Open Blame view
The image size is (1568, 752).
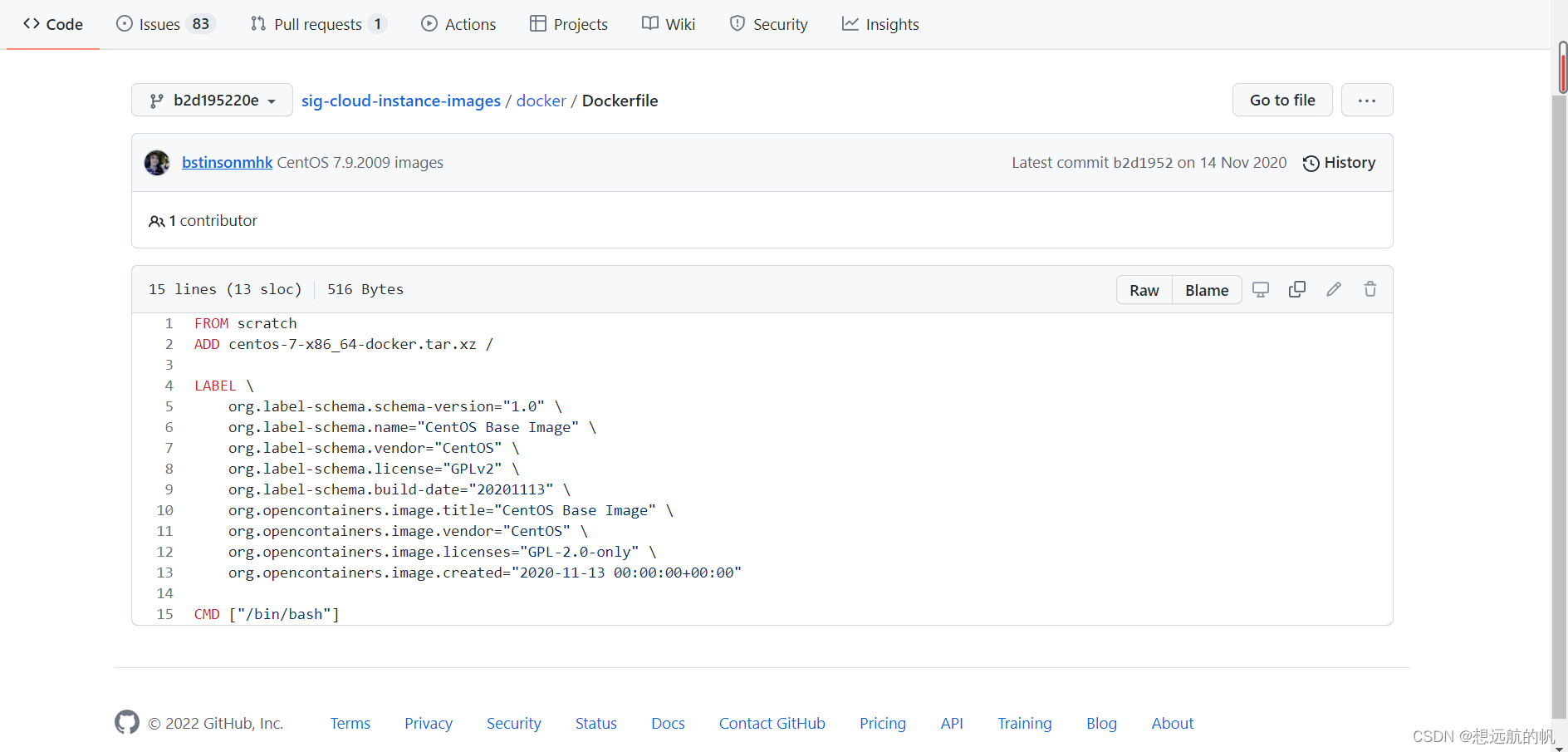coord(1207,290)
